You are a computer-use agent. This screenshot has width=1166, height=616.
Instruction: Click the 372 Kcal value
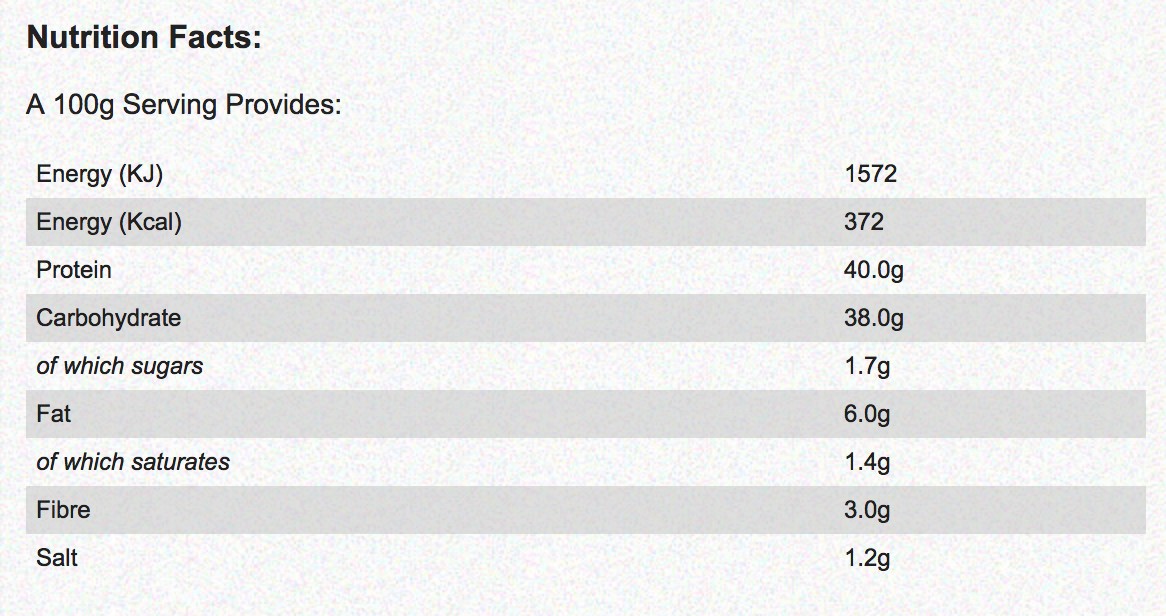[864, 222]
